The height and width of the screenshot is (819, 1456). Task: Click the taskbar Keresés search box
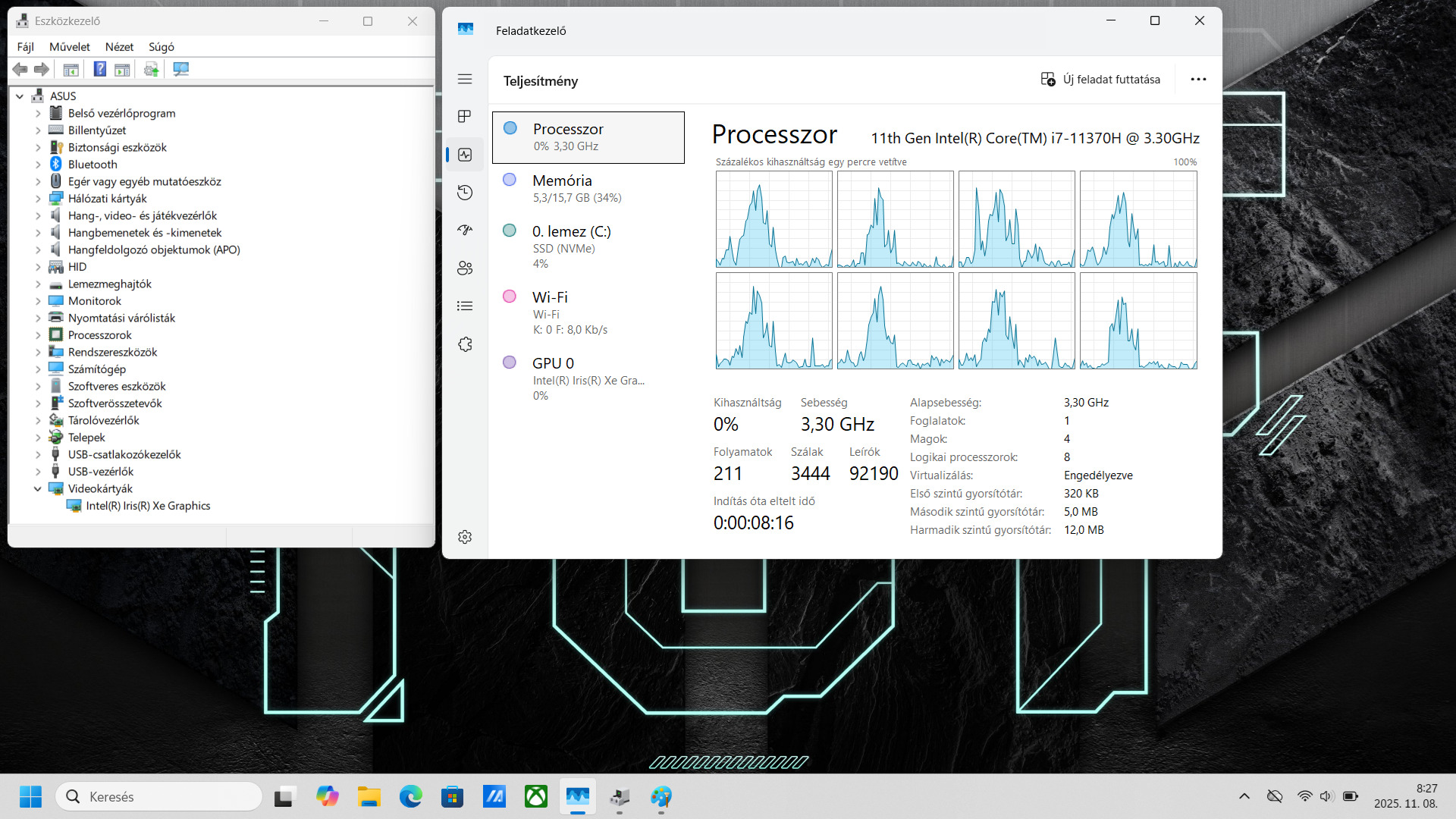click(159, 796)
